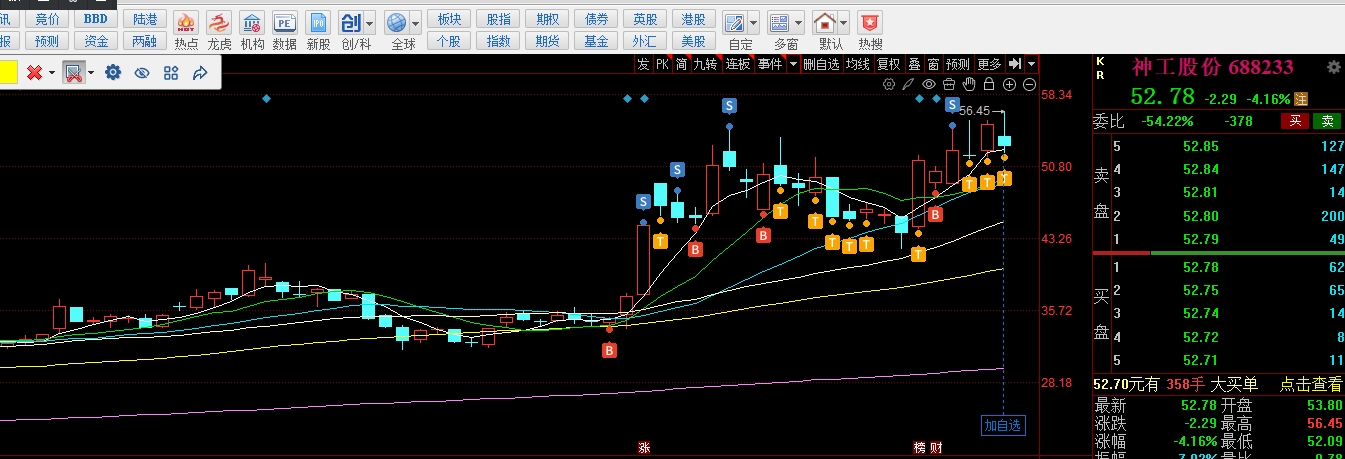Switch to the 期货 futures tab

tap(547, 41)
